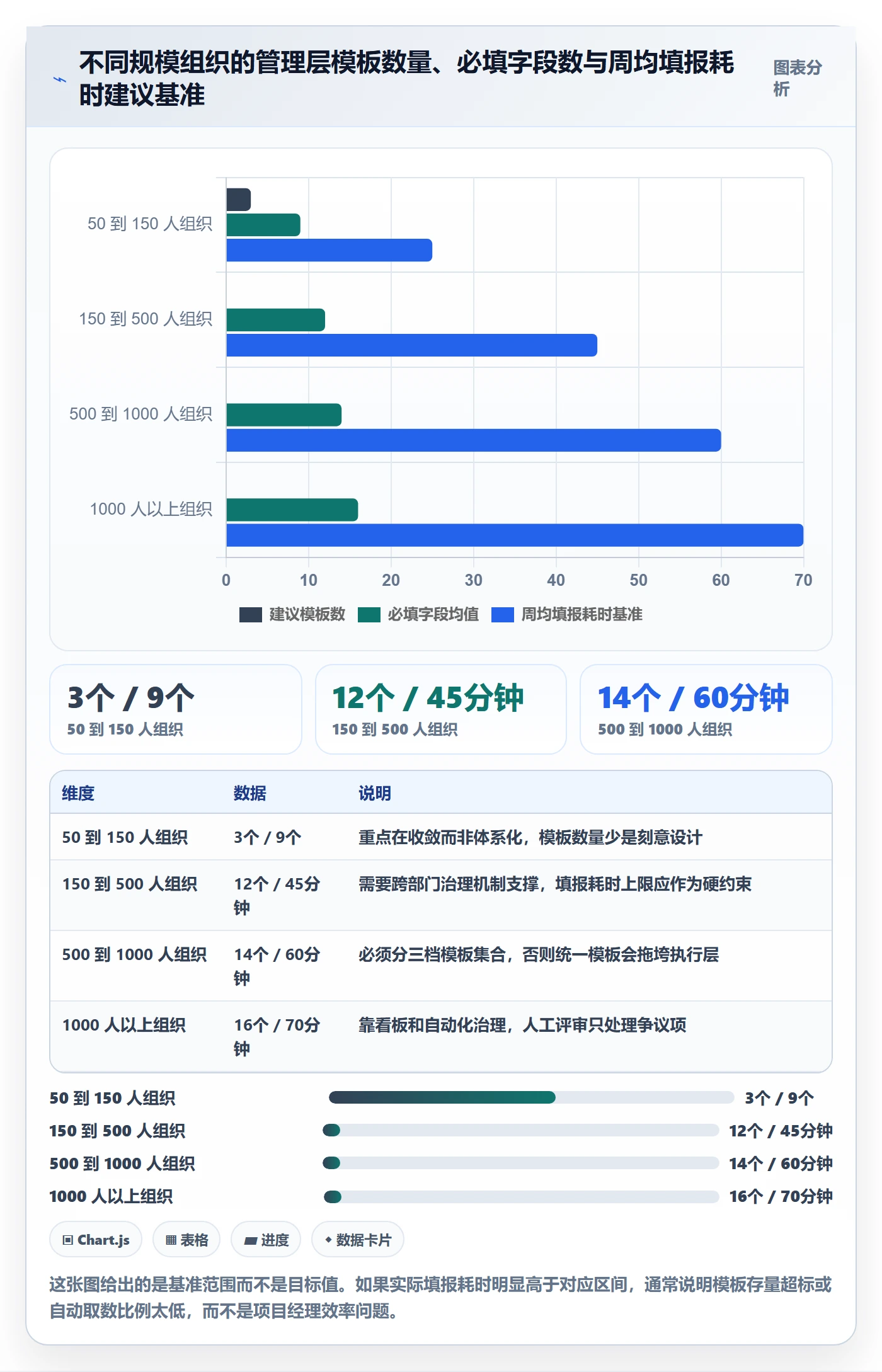Click the progress bar labeled 14个 / 60分钟
This screenshot has height=1372, width=882.
pyautogui.click(x=521, y=1163)
